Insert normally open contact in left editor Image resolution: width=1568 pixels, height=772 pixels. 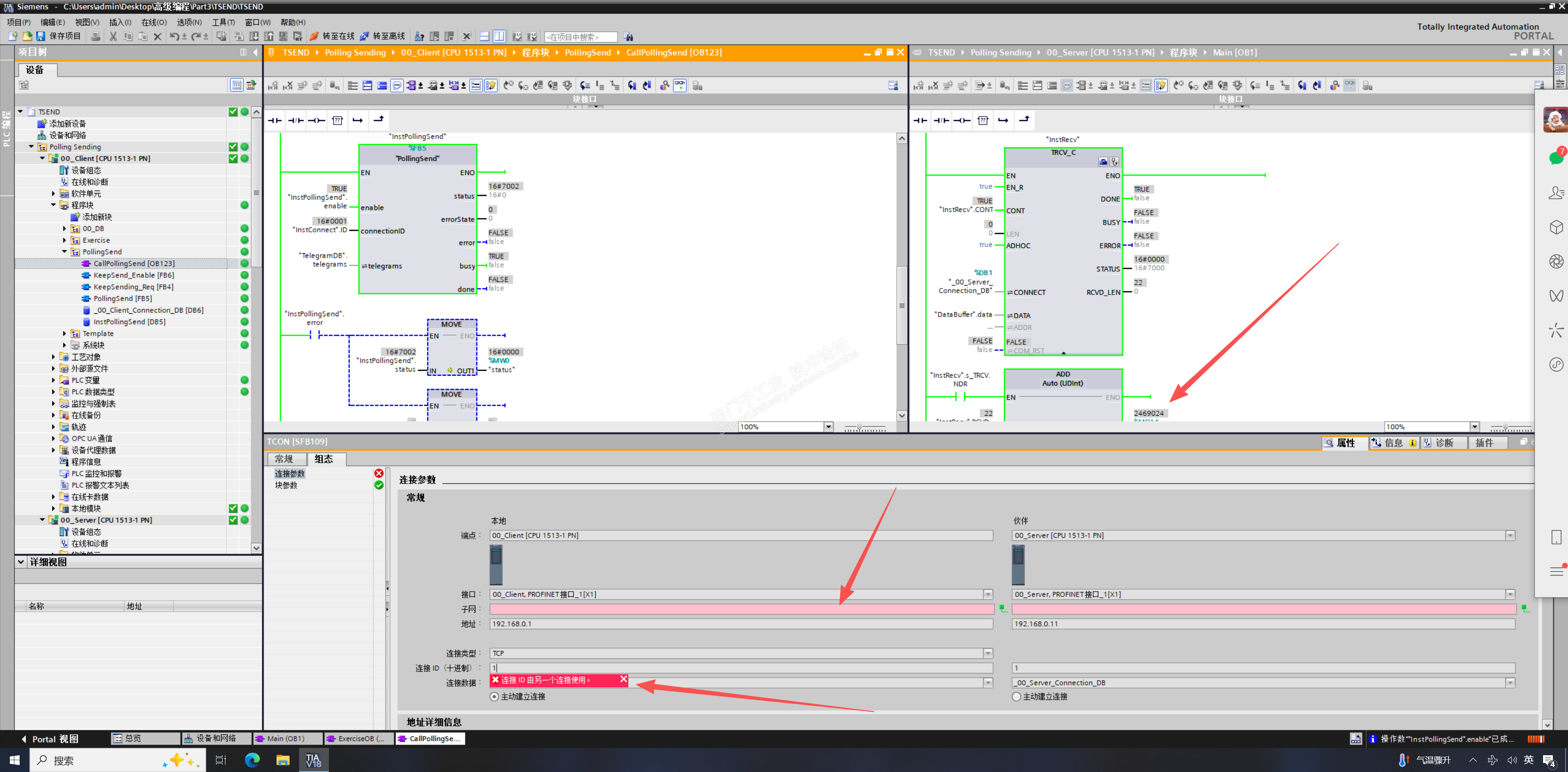click(275, 121)
